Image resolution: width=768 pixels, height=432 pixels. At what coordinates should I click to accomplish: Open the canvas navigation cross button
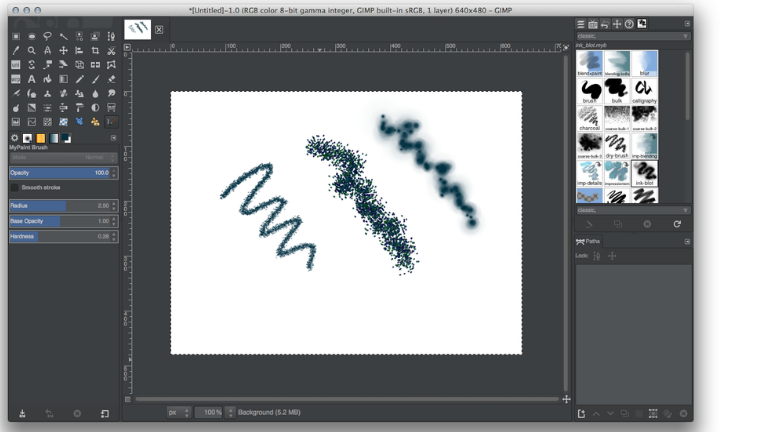[x=566, y=399]
